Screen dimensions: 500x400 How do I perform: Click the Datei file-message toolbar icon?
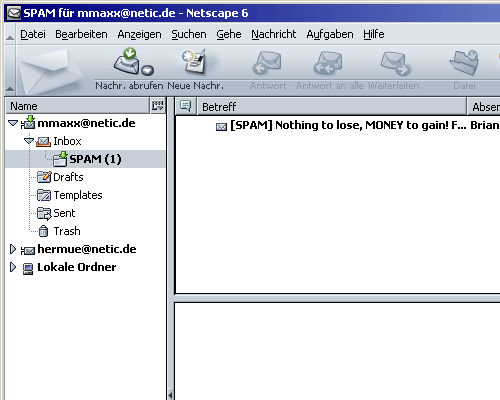pyautogui.click(x=464, y=63)
